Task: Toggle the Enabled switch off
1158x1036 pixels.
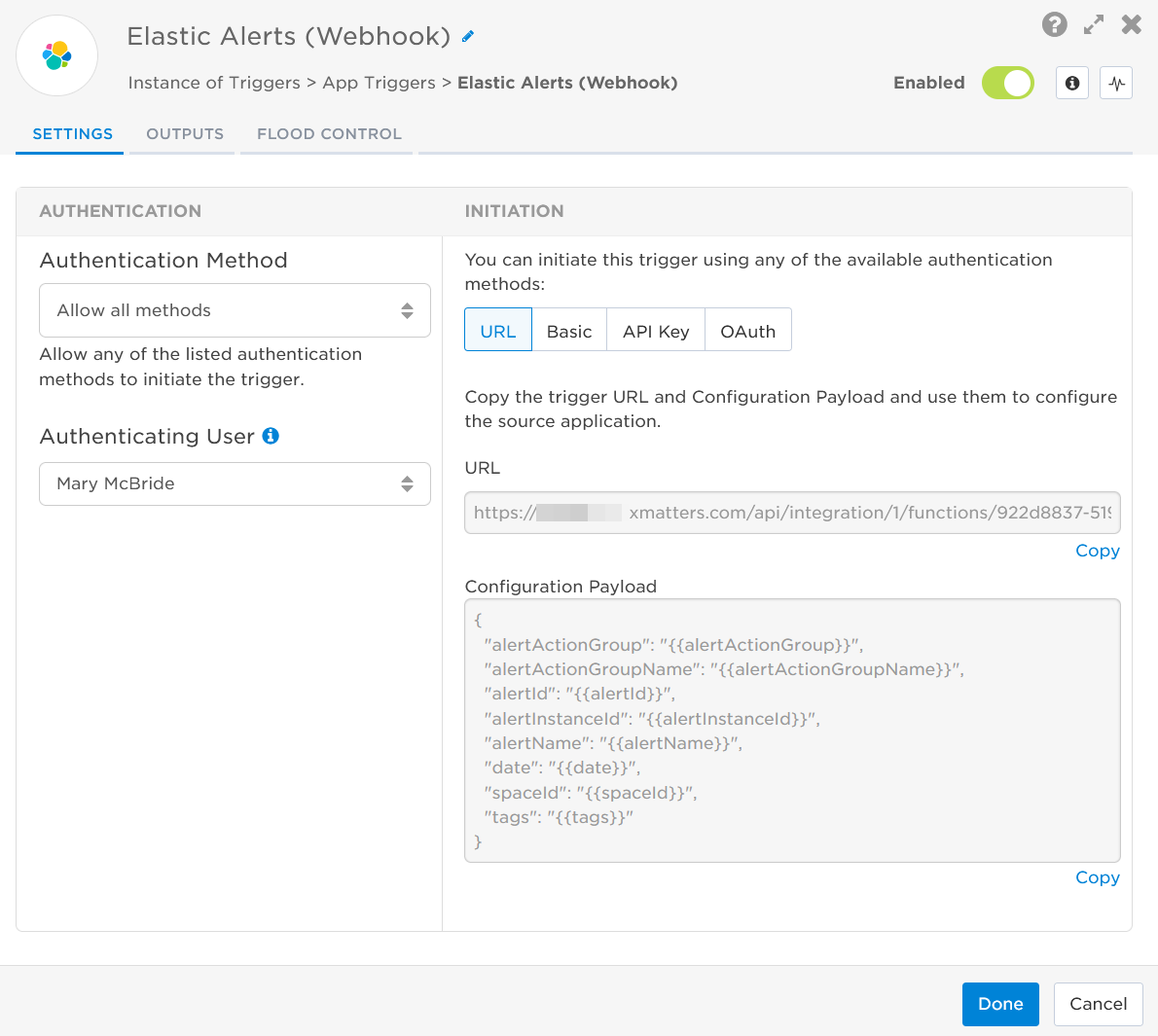Action: [1008, 83]
